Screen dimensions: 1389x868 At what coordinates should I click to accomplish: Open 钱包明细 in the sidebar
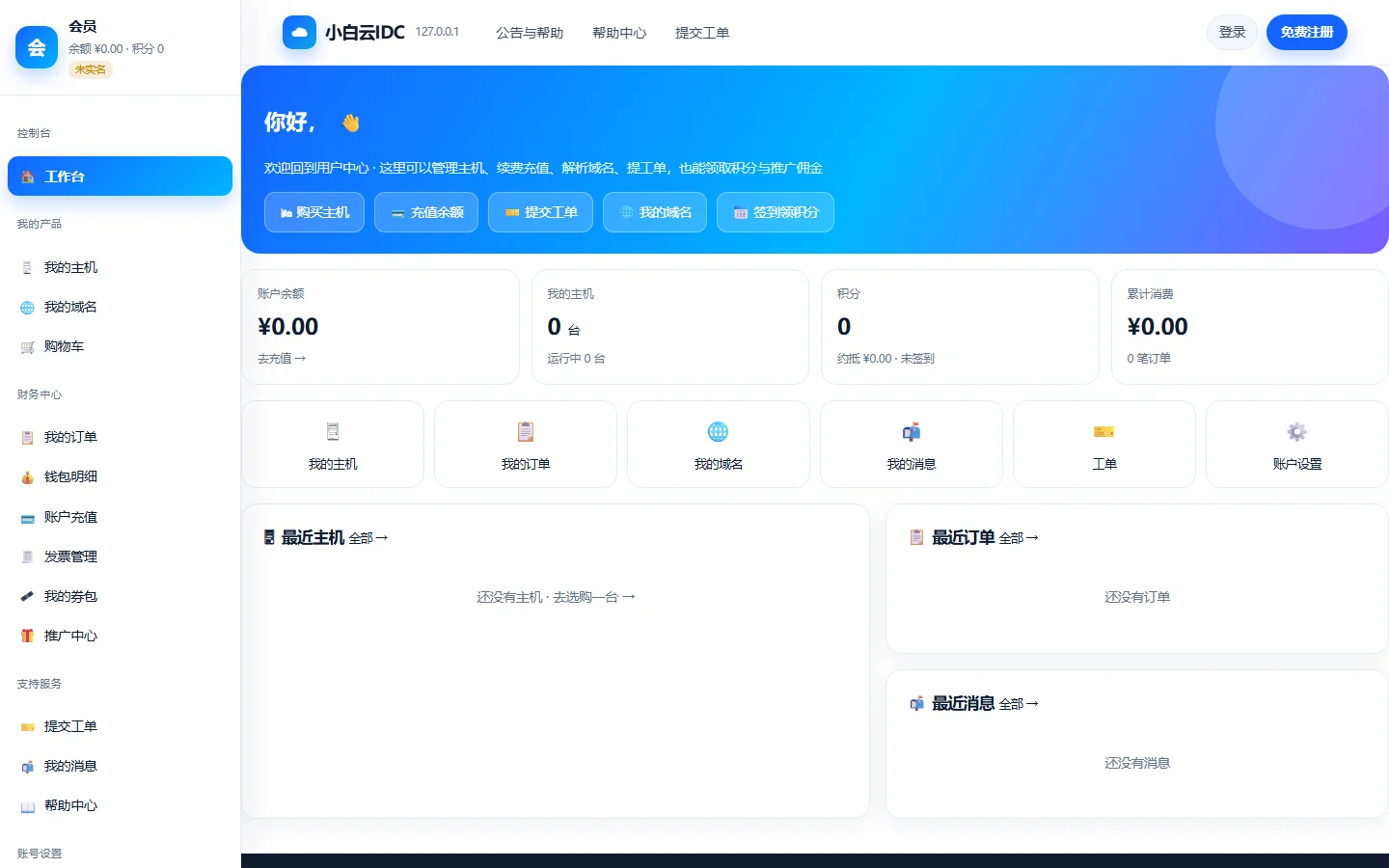[120, 476]
